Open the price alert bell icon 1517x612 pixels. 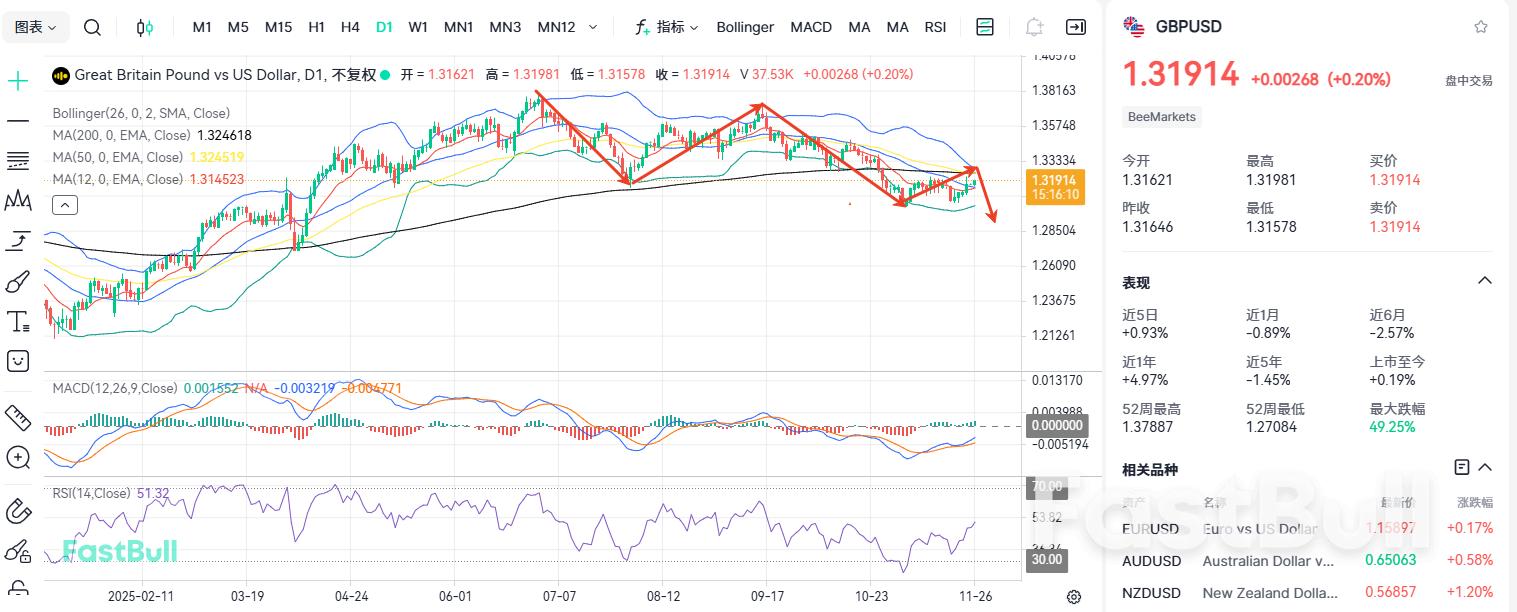click(1034, 27)
